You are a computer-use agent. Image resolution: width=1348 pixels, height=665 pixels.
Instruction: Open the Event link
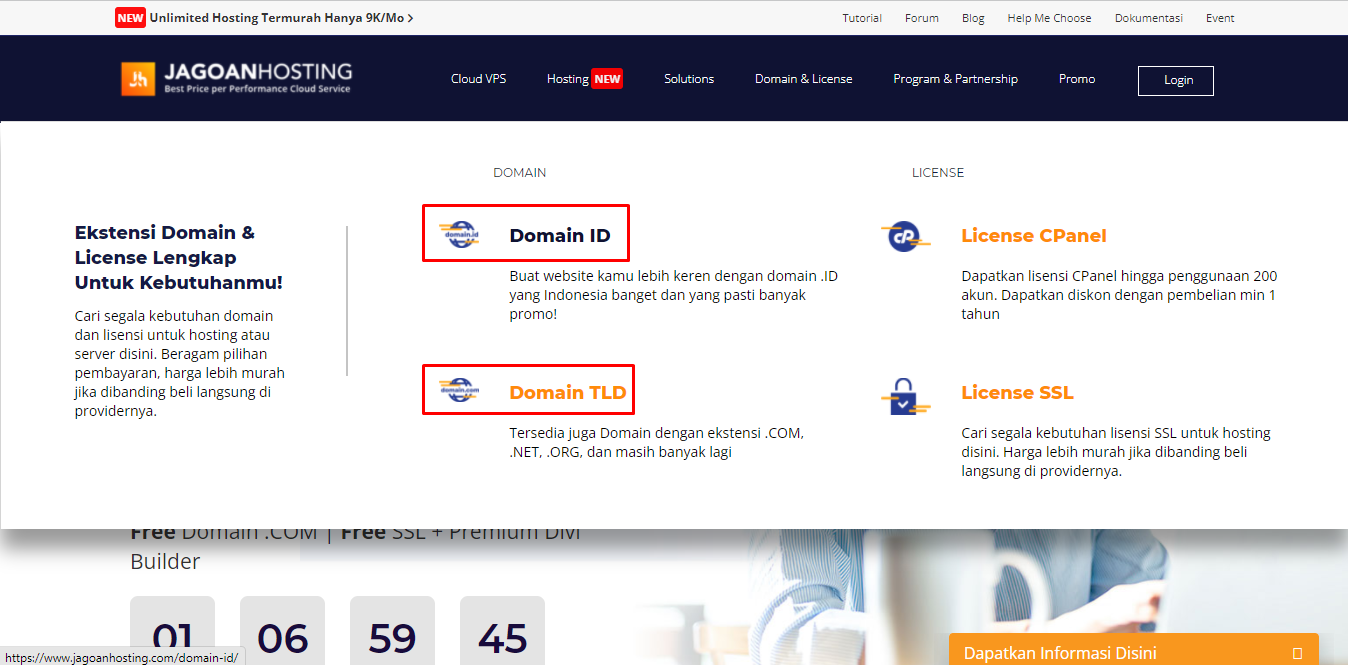1220,18
